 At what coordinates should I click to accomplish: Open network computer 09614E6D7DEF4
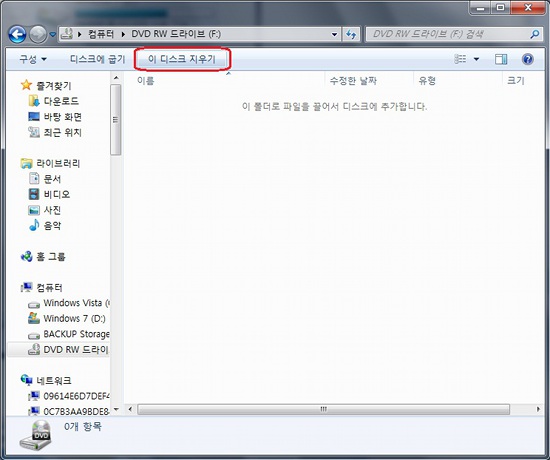pyautogui.click(x=76, y=396)
